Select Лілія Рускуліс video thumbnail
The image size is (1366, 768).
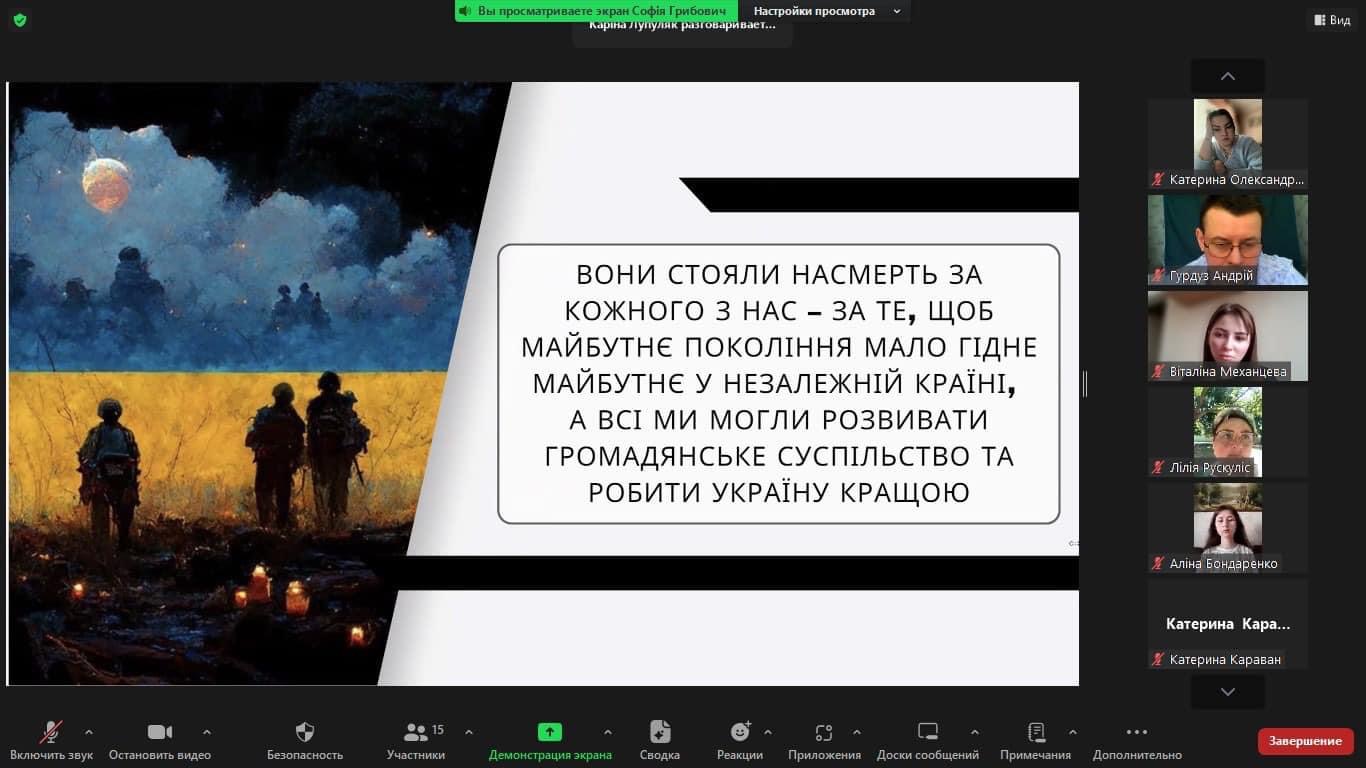pos(1228,431)
